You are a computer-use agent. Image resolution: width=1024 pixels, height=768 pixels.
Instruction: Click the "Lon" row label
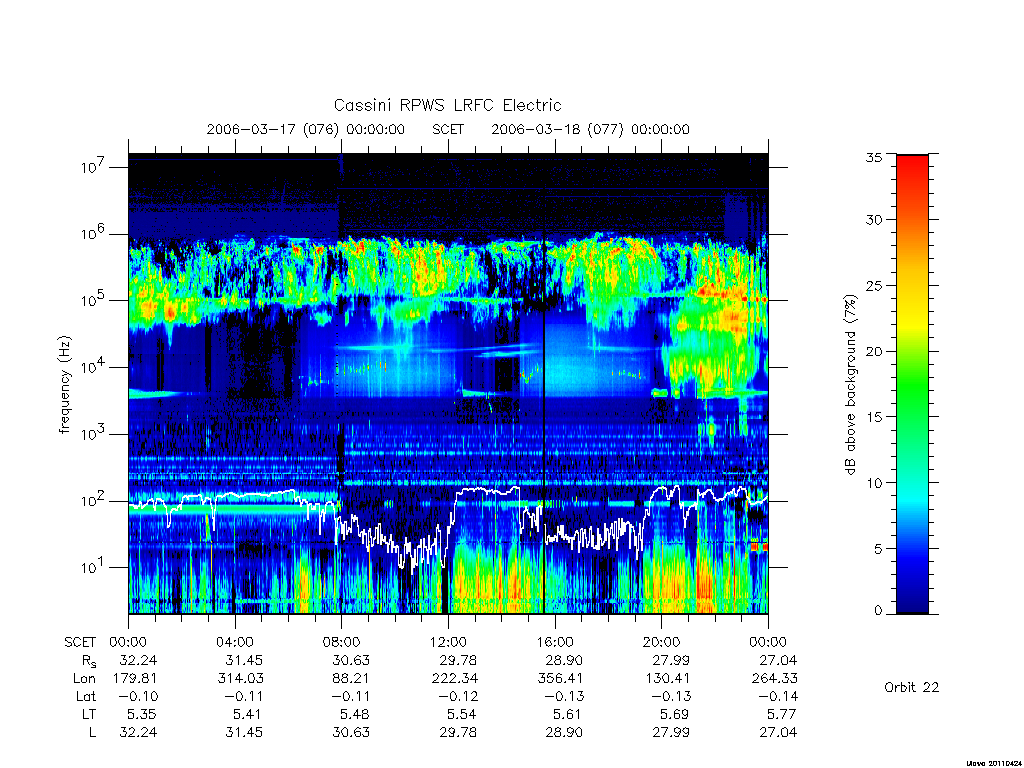pos(84,679)
